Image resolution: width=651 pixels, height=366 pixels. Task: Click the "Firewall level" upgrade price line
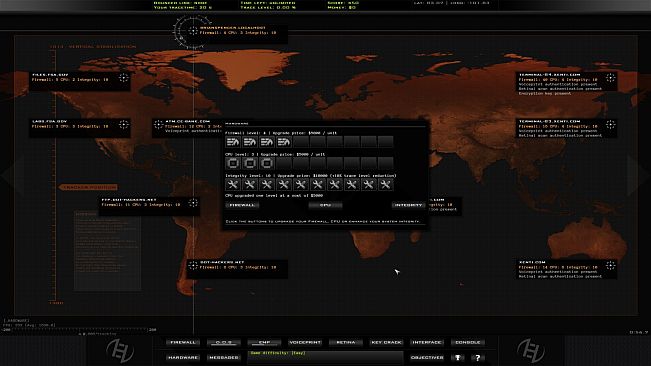281,133
